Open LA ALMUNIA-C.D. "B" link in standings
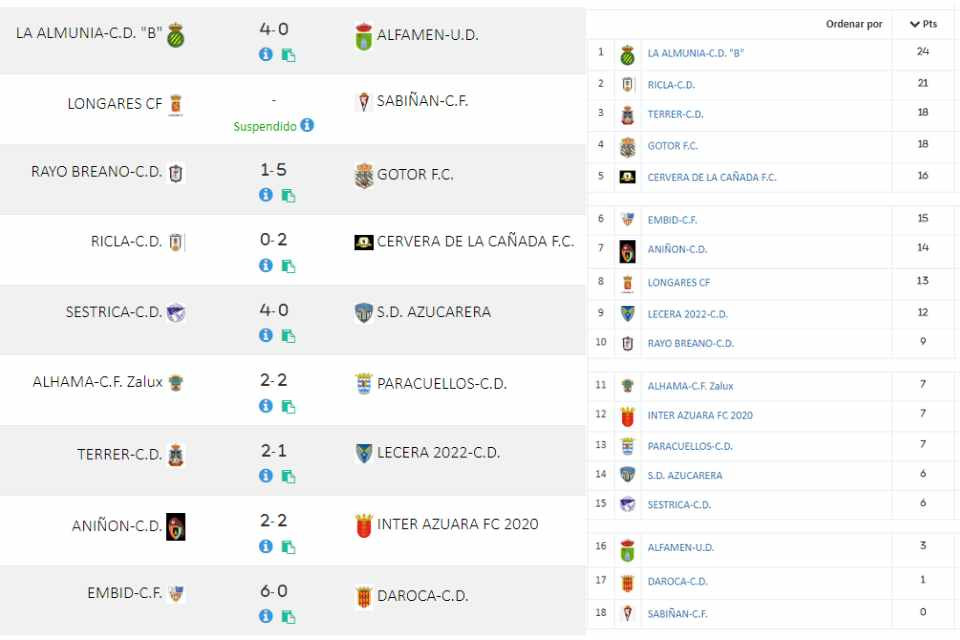 click(696, 53)
